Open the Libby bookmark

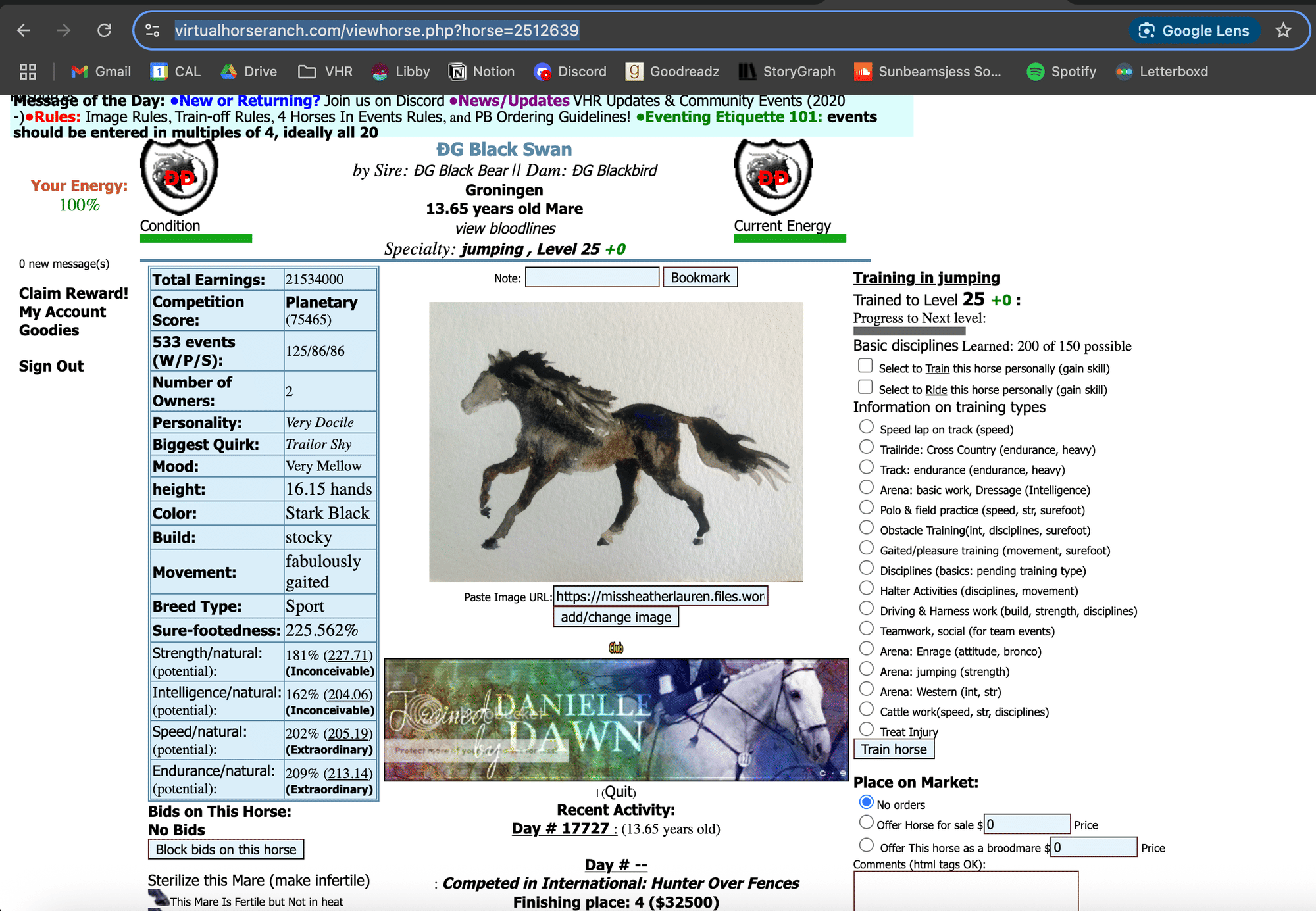click(400, 72)
